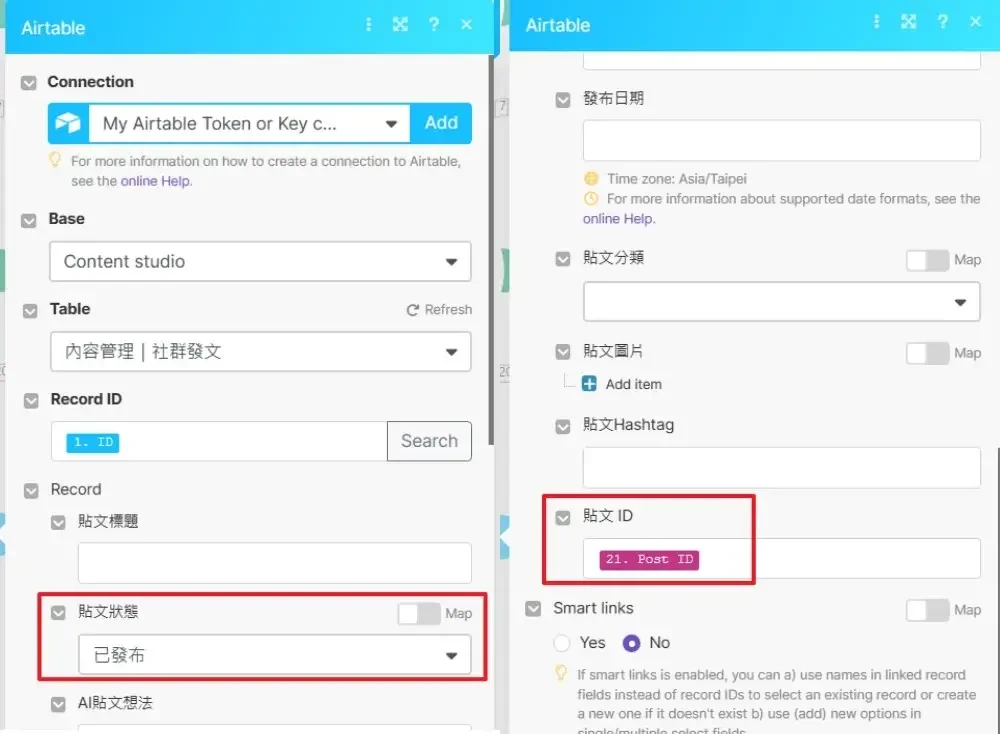Open the 已發布 status dropdown
The width and height of the screenshot is (1000, 734).
coord(275,654)
